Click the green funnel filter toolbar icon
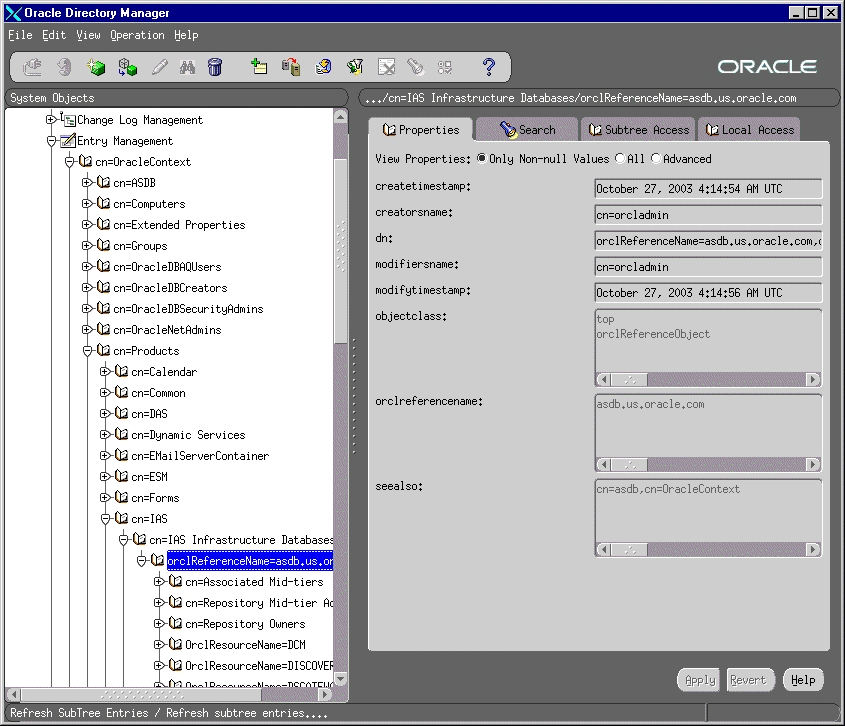 point(355,67)
